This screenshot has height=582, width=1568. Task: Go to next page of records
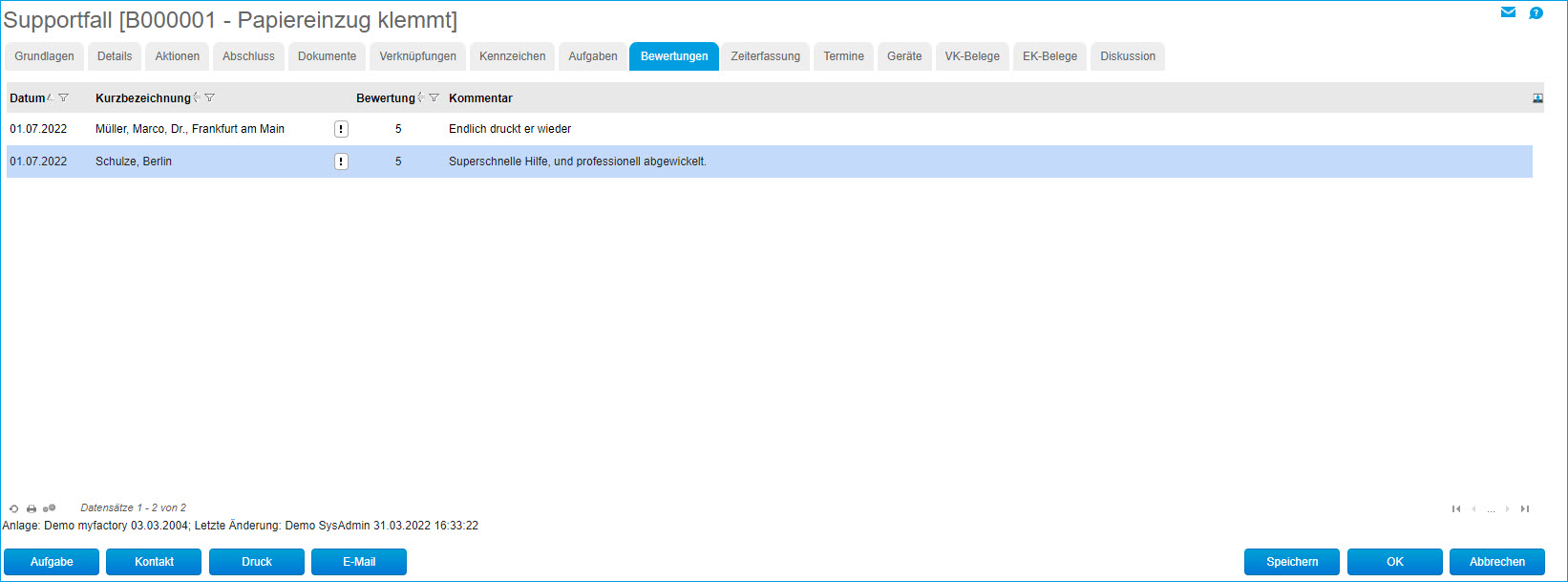point(1508,508)
